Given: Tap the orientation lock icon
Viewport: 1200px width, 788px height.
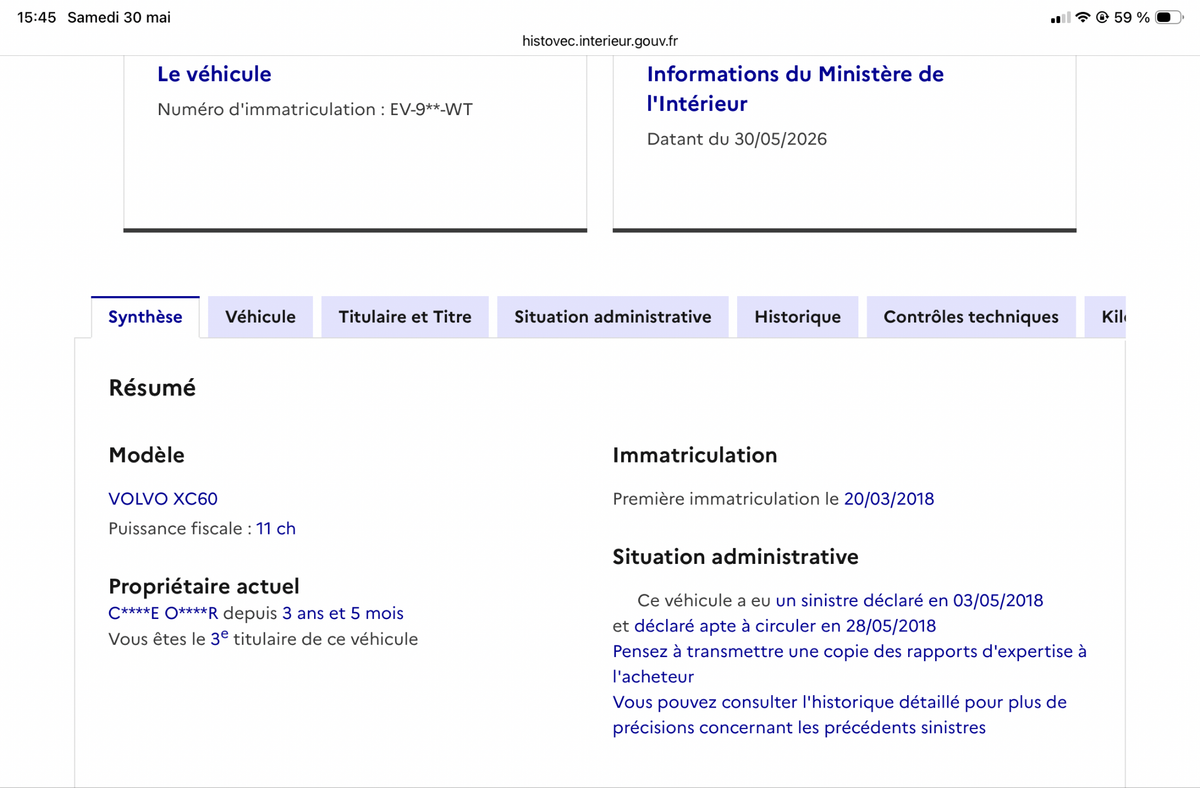Looking at the screenshot, I should click(x=1103, y=18).
